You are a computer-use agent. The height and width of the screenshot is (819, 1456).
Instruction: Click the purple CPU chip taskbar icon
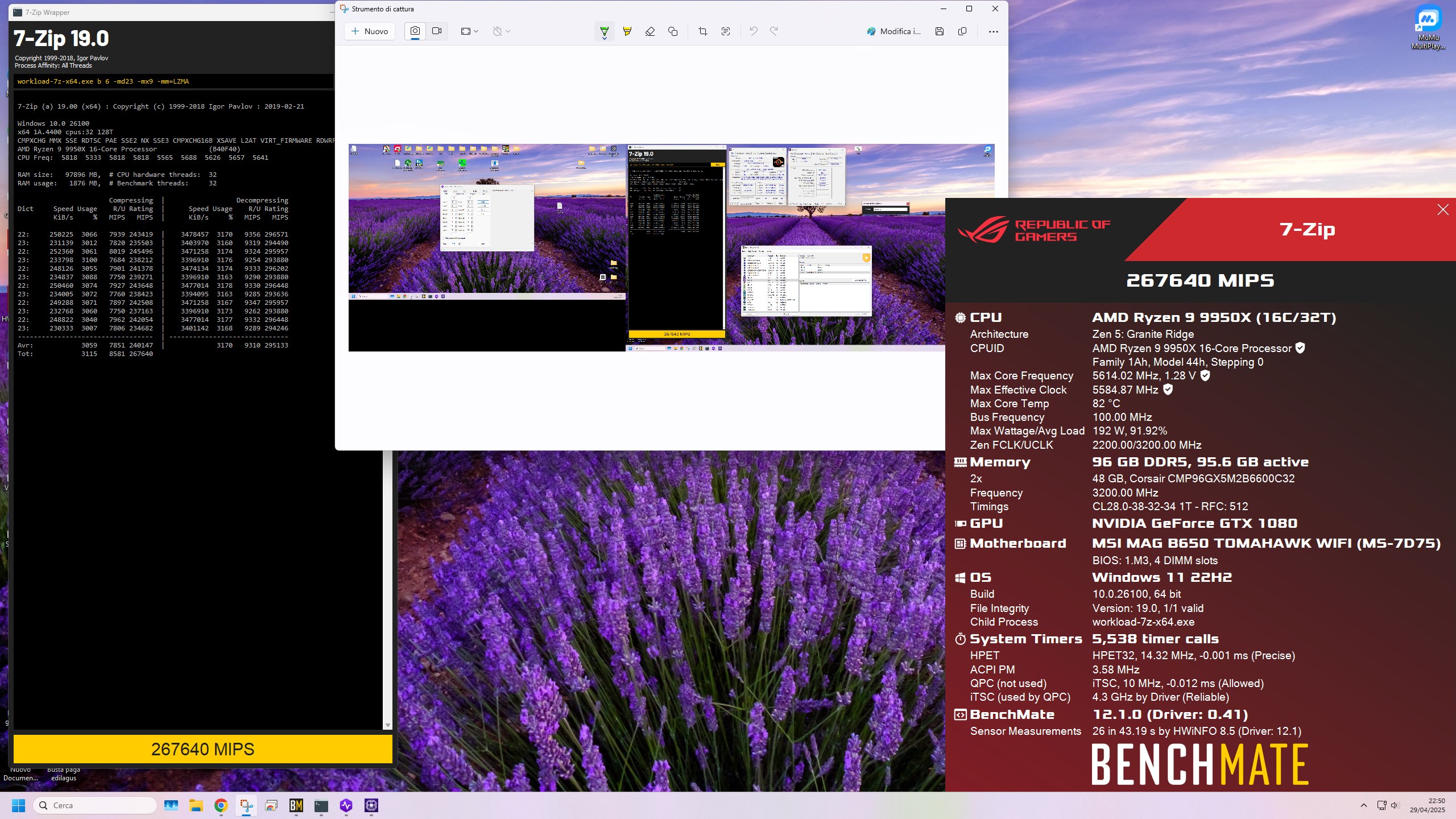(x=371, y=805)
